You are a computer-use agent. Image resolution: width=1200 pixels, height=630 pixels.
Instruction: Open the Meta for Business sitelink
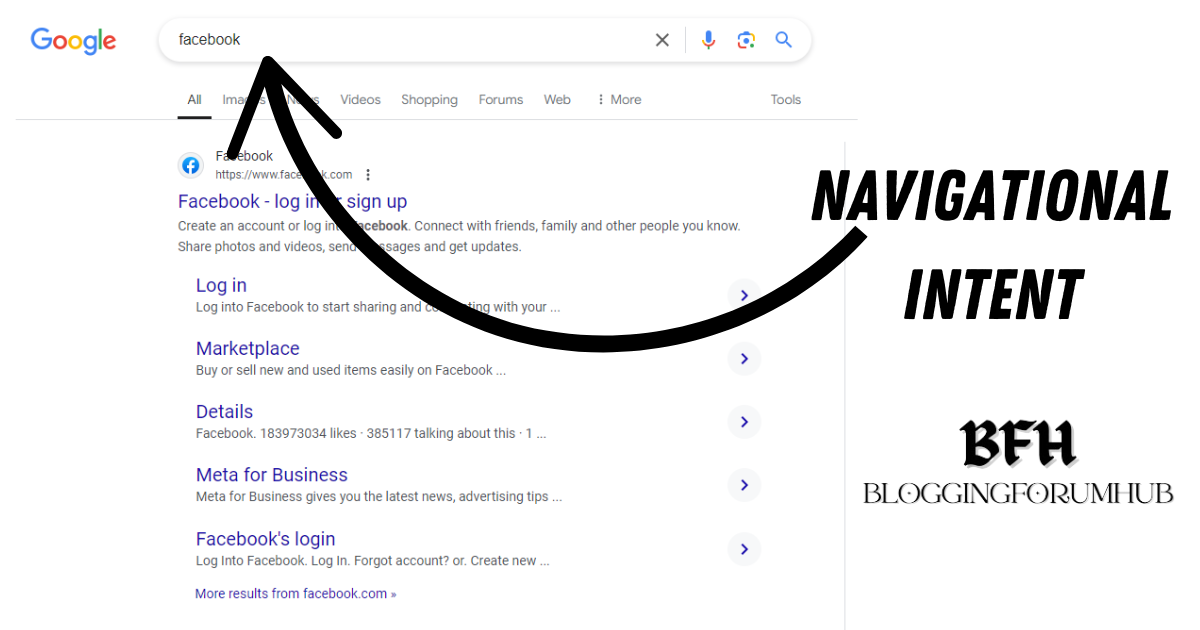pos(272,474)
